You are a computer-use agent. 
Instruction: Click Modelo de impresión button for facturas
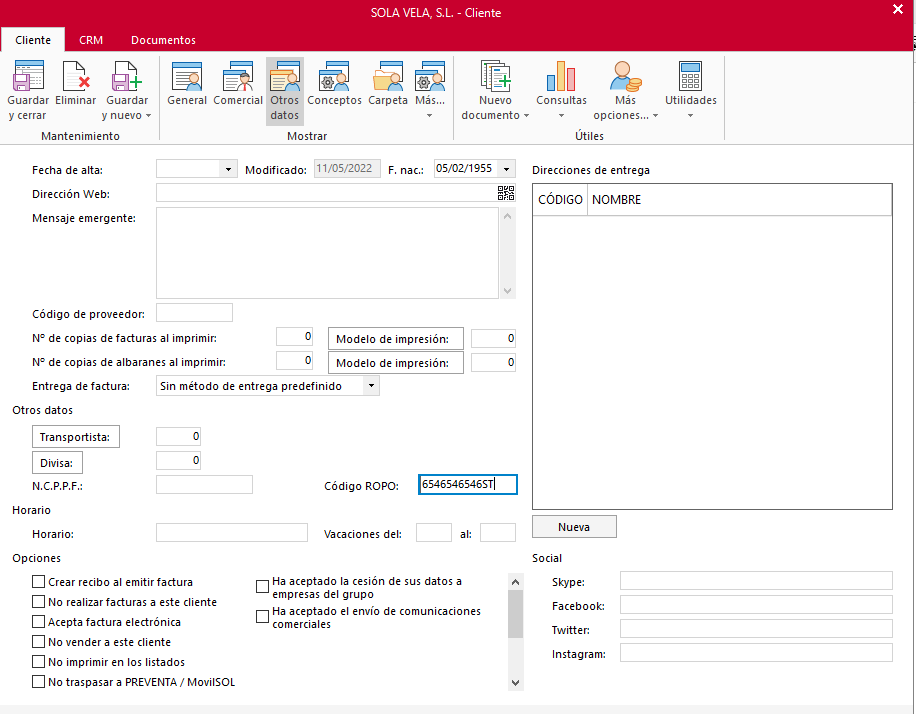[x=395, y=338]
